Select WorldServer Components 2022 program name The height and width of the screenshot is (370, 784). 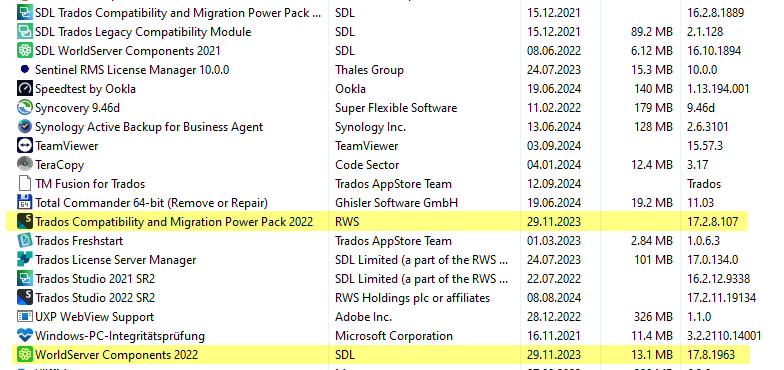pos(116,355)
